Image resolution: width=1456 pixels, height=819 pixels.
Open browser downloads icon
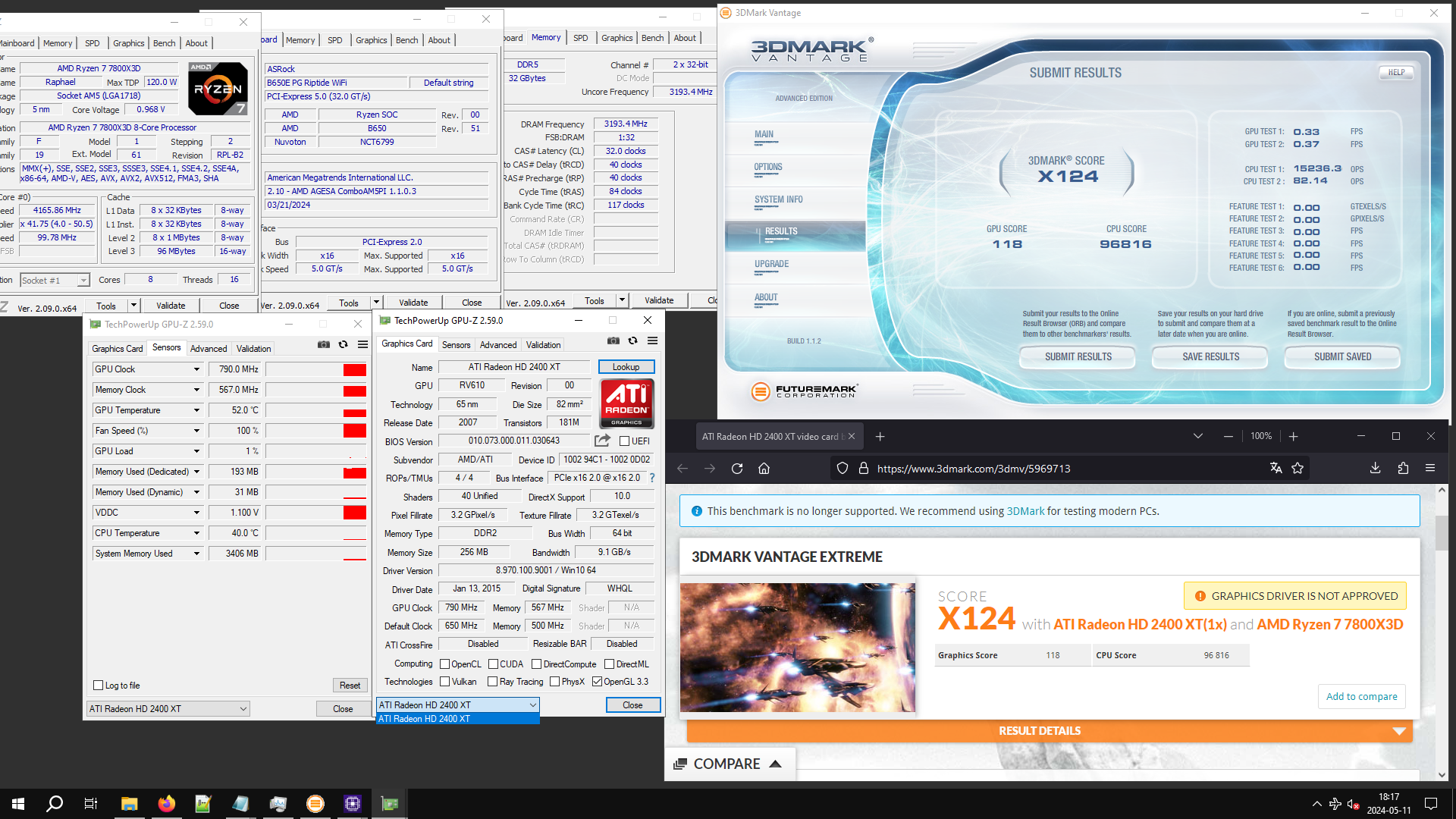pos(1376,469)
